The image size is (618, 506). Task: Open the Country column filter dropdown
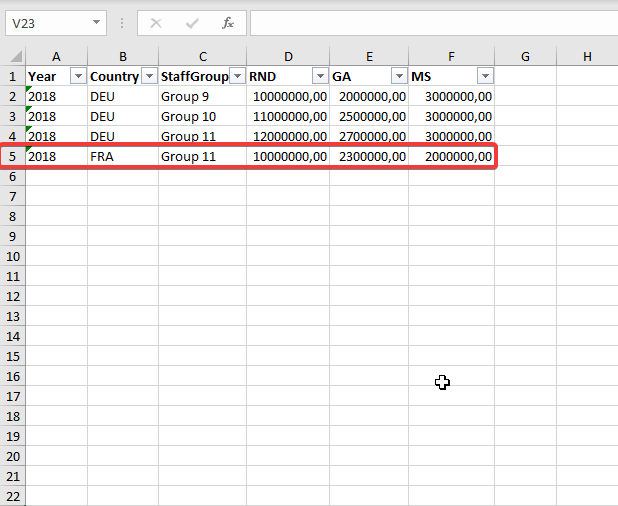click(x=149, y=76)
